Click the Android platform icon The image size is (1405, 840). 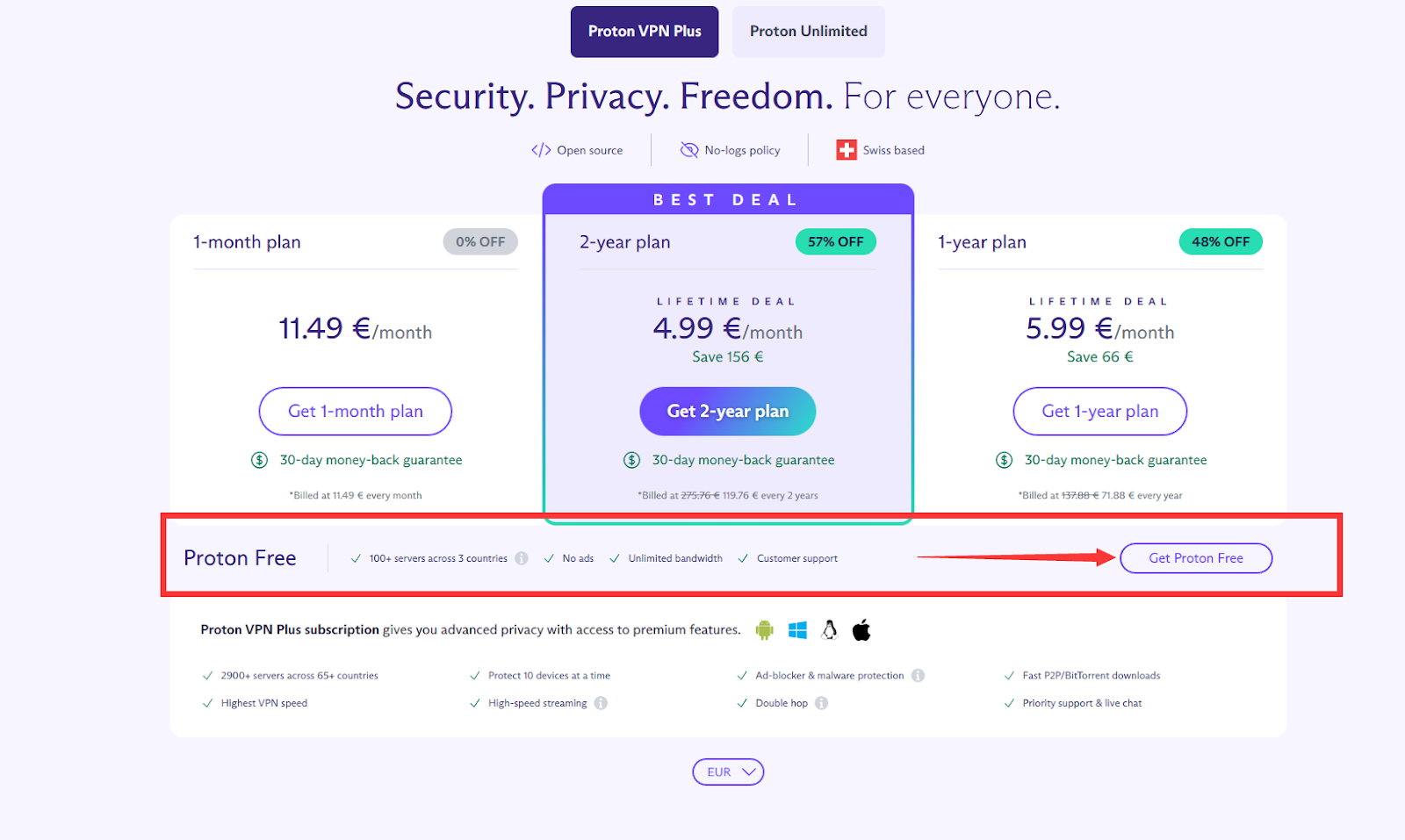point(764,630)
